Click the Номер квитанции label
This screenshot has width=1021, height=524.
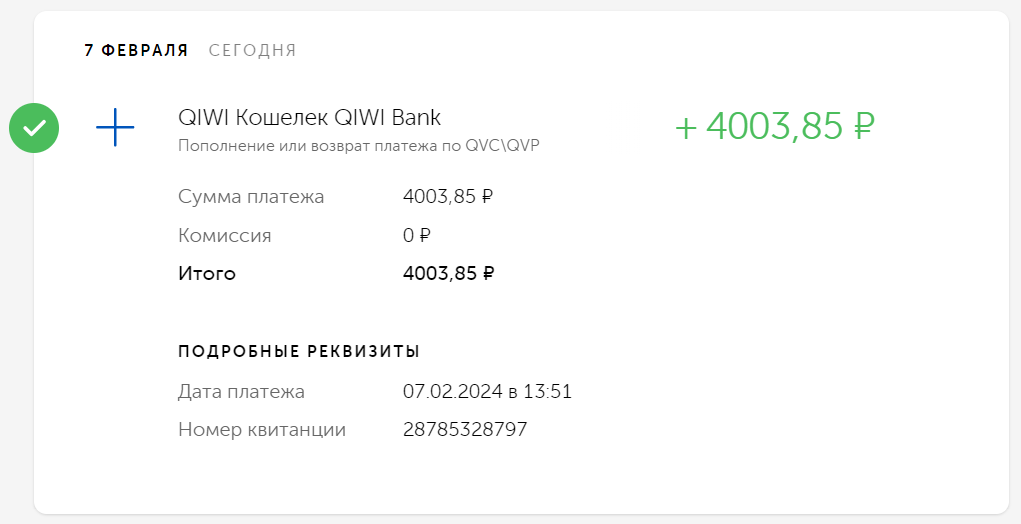tap(262, 430)
